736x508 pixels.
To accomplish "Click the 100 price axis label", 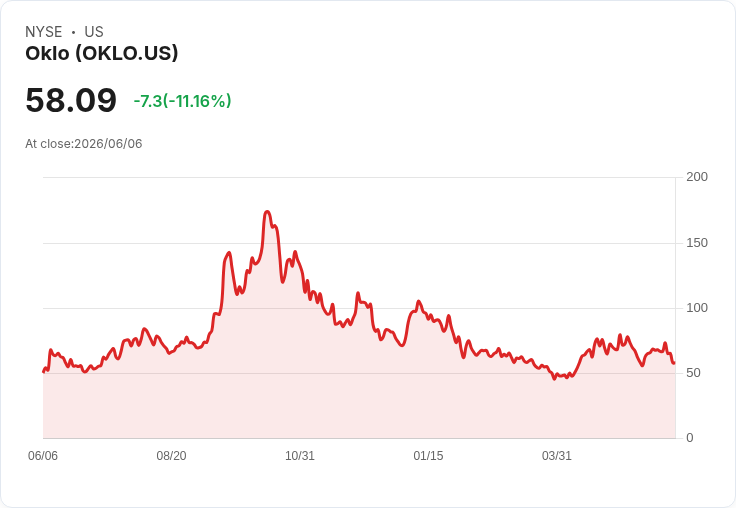I will click(697, 308).
